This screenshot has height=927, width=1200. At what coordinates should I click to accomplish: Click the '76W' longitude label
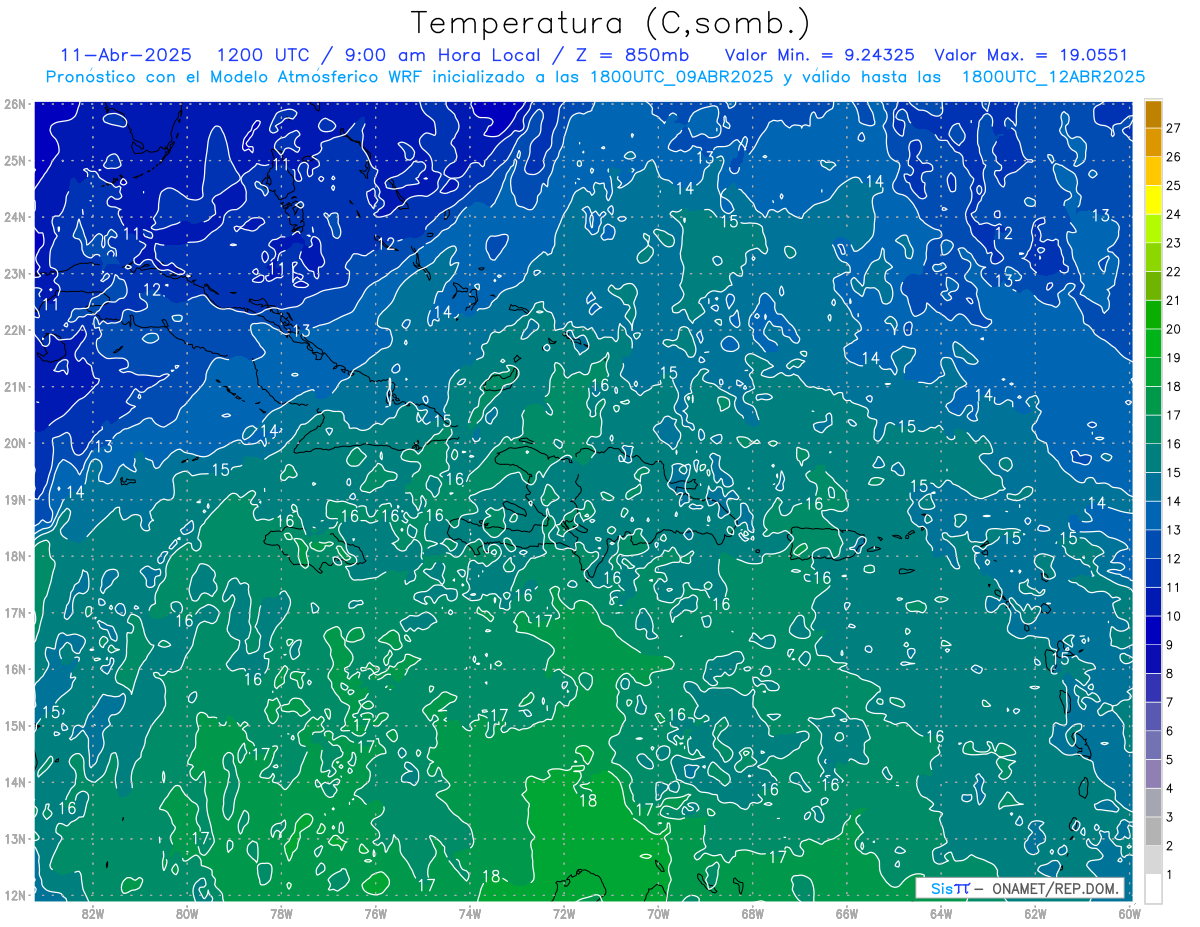[x=375, y=913]
